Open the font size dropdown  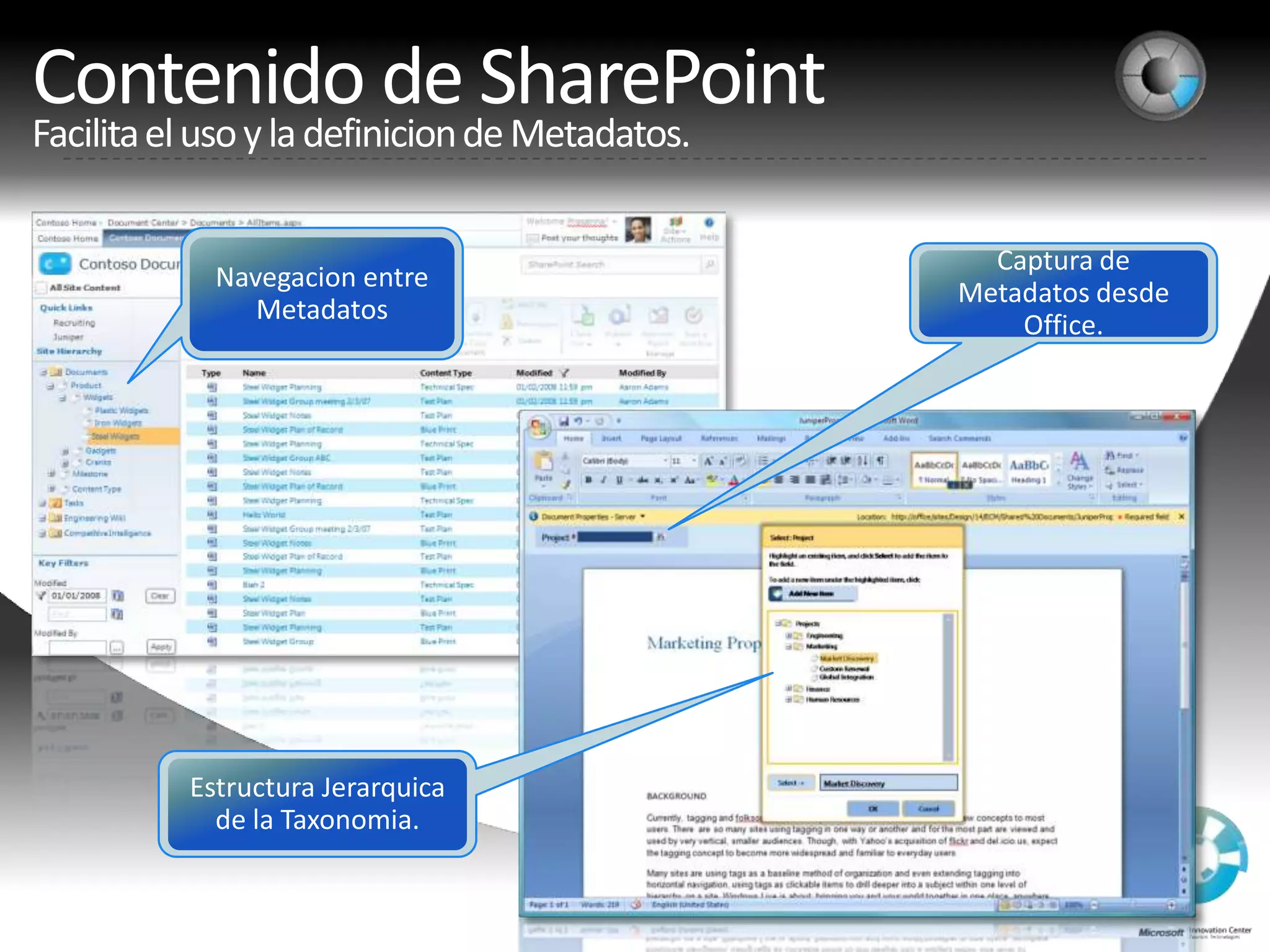tap(694, 461)
